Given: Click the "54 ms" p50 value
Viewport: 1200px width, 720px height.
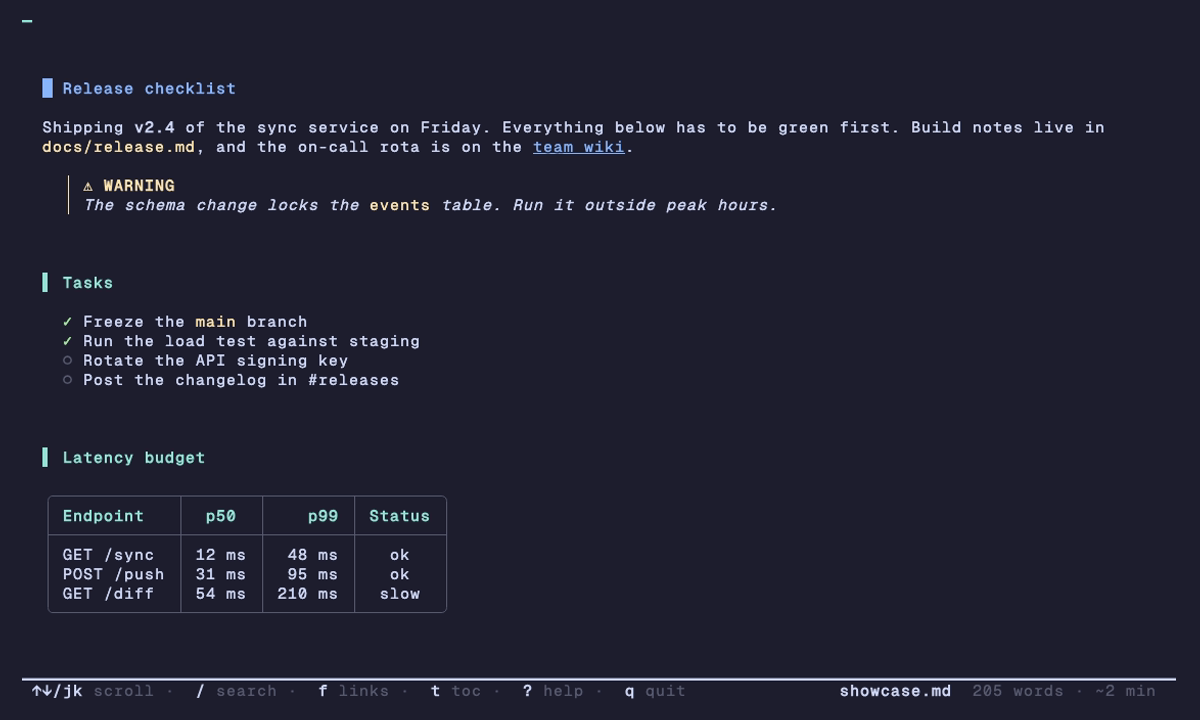Looking at the screenshot, I should [x=221, y=594].
